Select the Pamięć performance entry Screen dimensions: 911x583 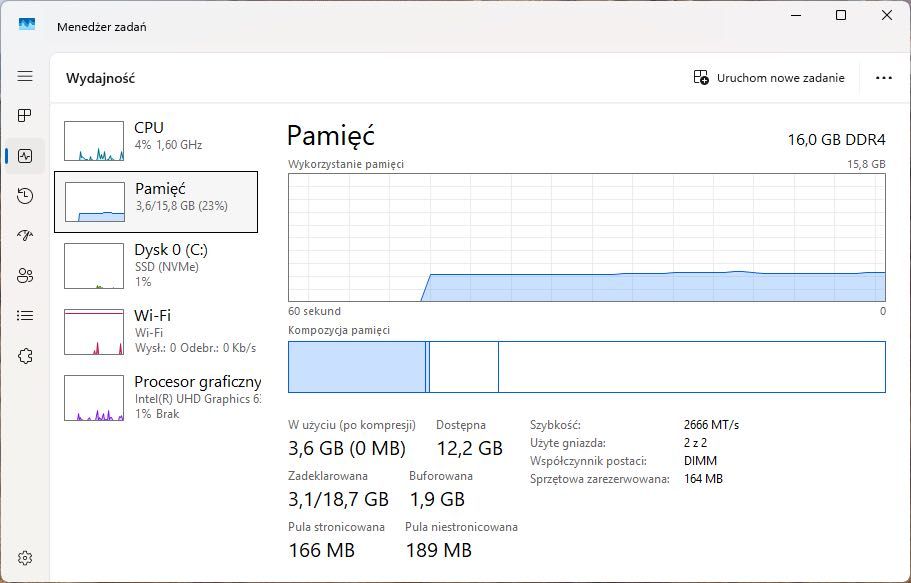(156, 202)
